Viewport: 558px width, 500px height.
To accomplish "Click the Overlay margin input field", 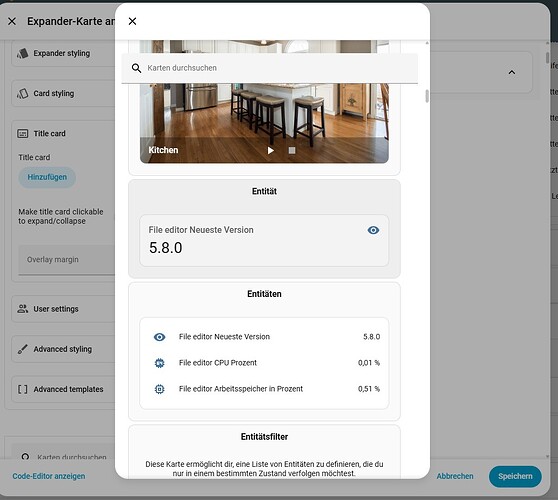I will click(67, 260).
